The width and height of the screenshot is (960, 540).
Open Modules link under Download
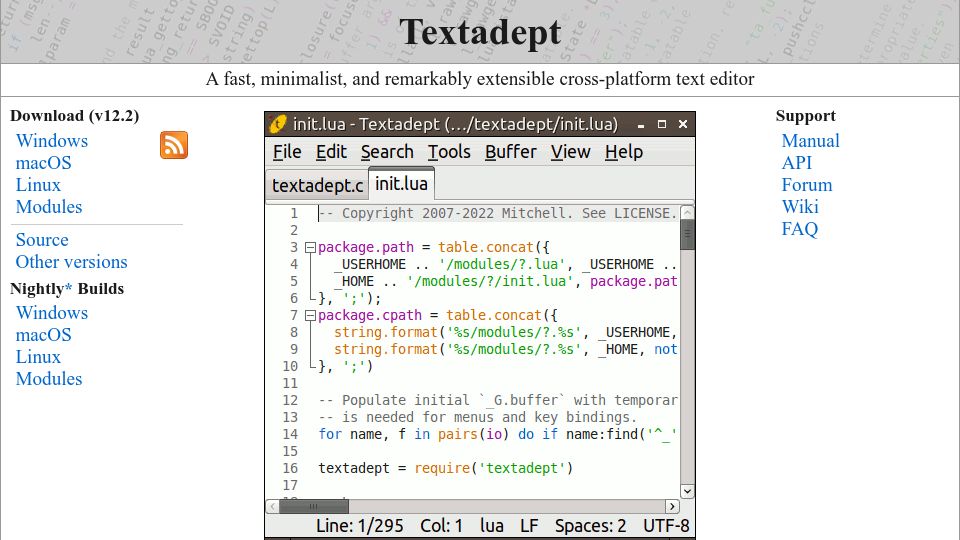49,207
